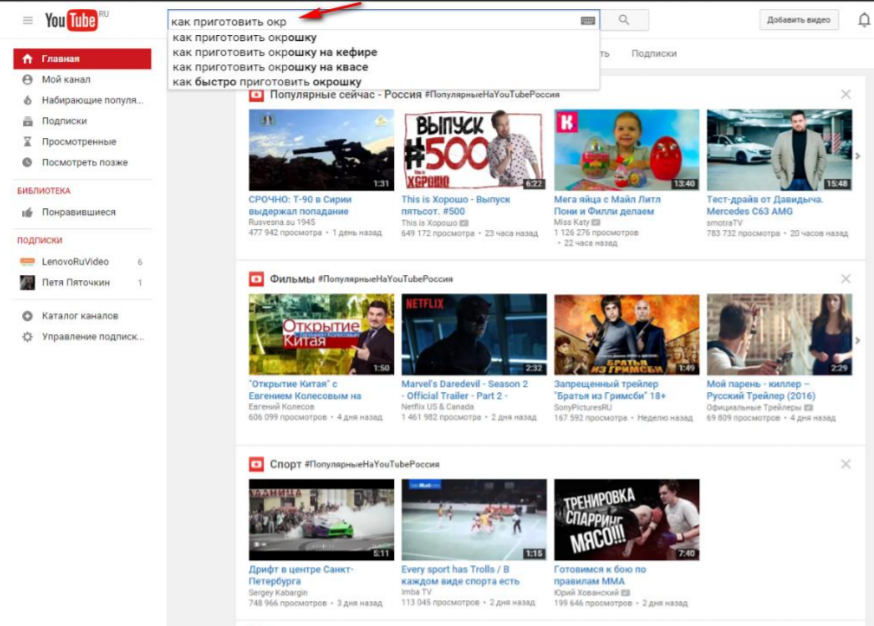
Task: Switch to the Подписки tab
Action: pos(654,54)
